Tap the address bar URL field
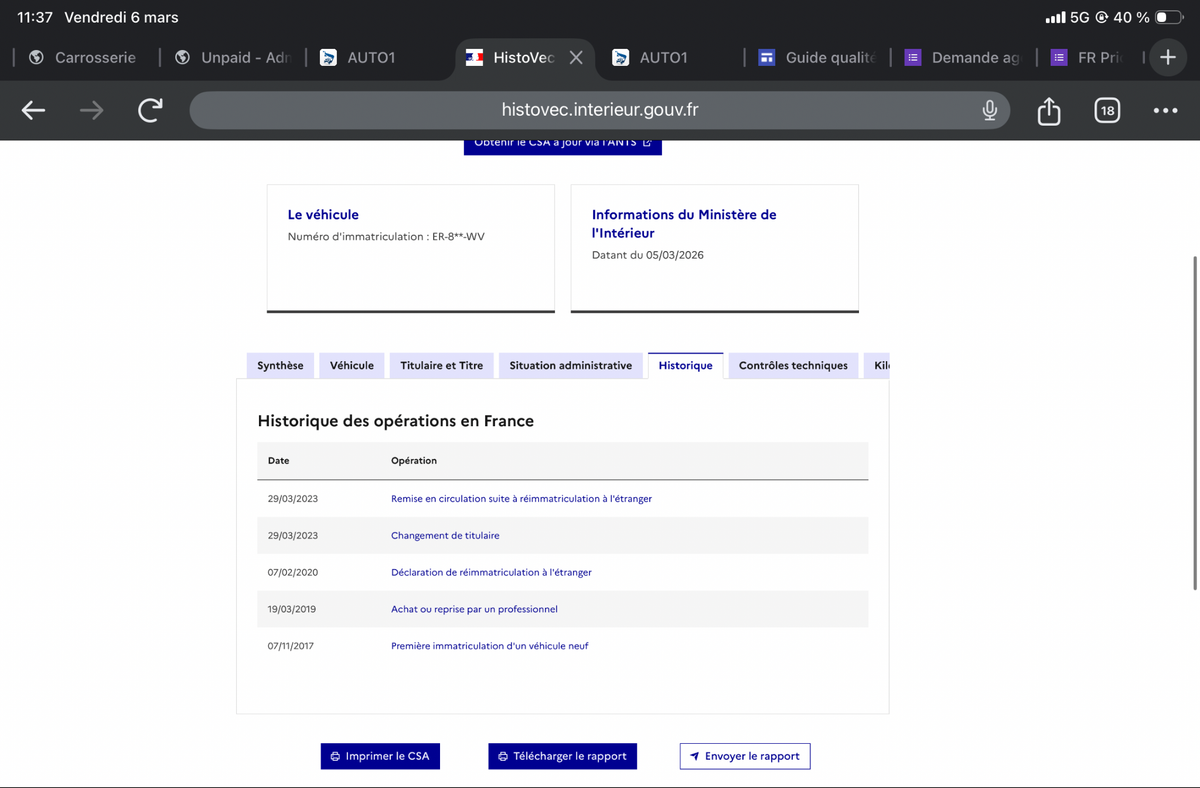The image size is (1200, 788). tap(600, 110)
